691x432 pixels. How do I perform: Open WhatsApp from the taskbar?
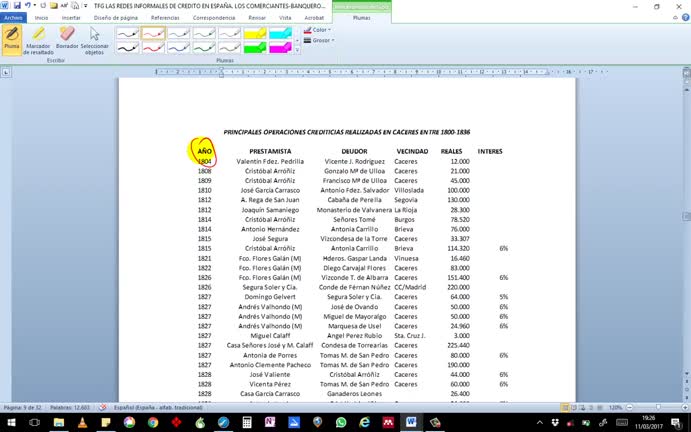point(341,423)
